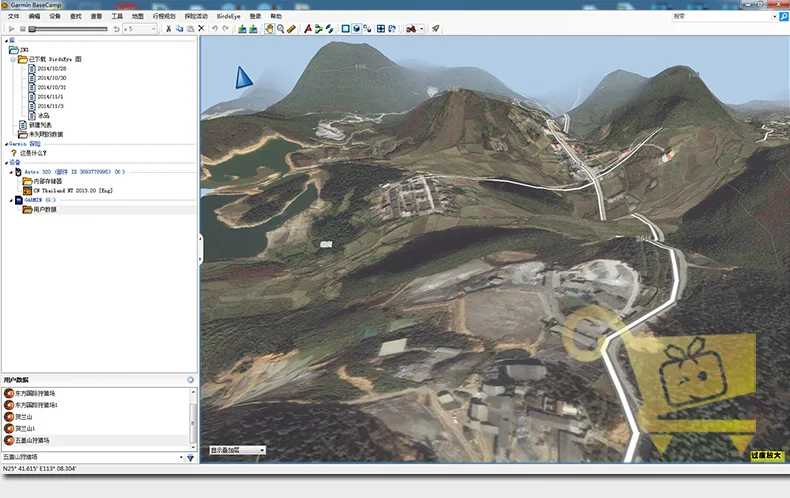Open the x5 playback speed dropdown
Viewport: 790px width, 498px height.
140,29
